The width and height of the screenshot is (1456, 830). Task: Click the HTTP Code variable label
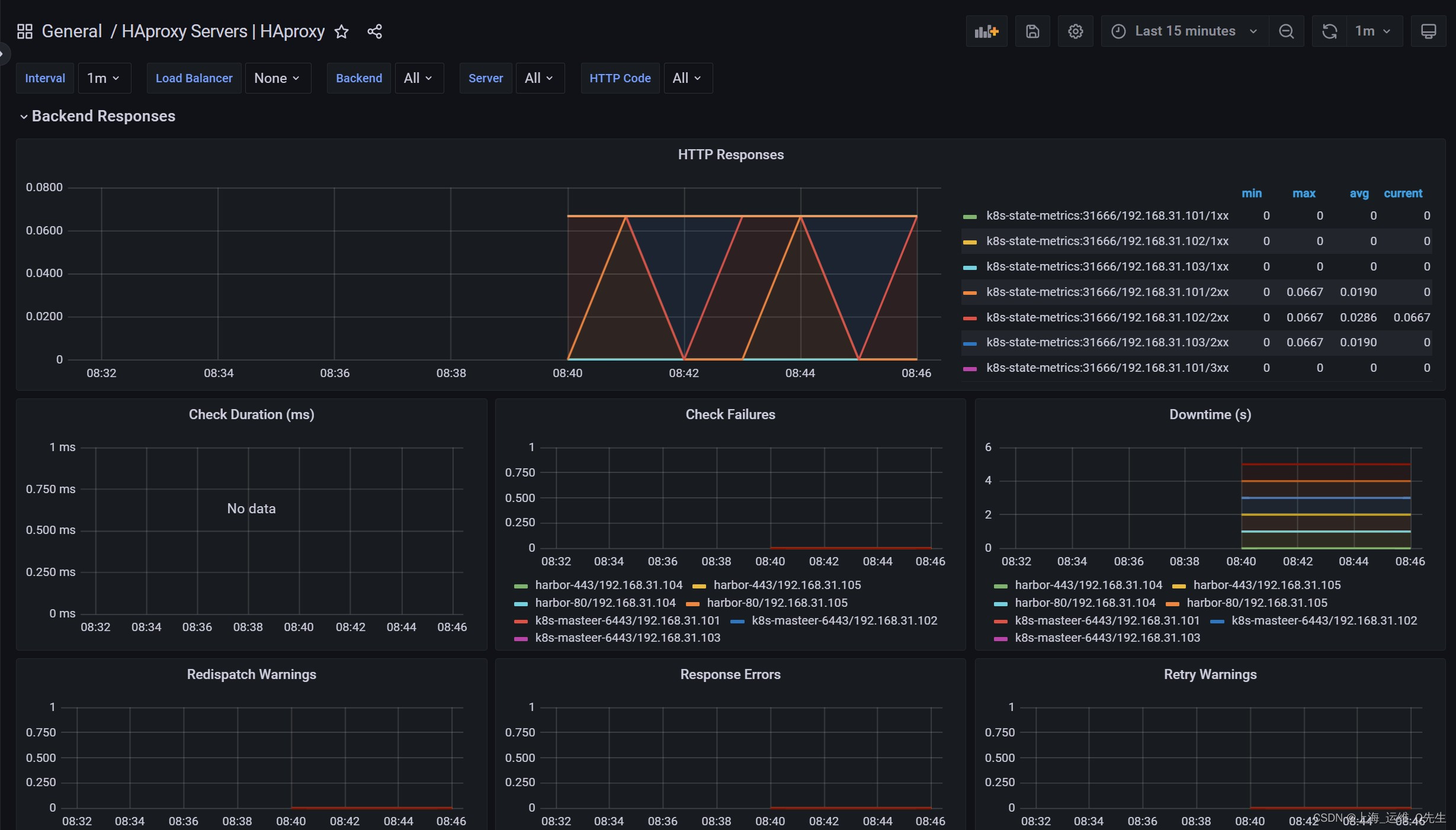620,78
